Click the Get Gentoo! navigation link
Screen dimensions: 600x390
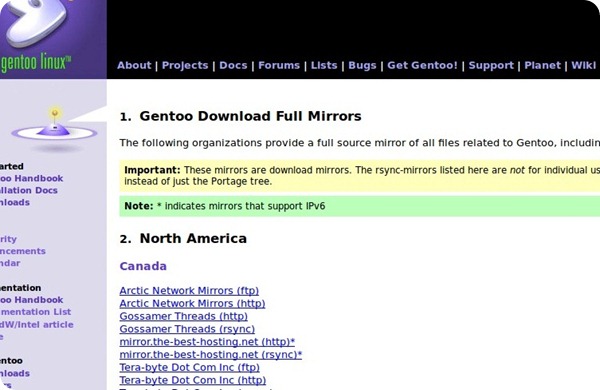point(422,65)
